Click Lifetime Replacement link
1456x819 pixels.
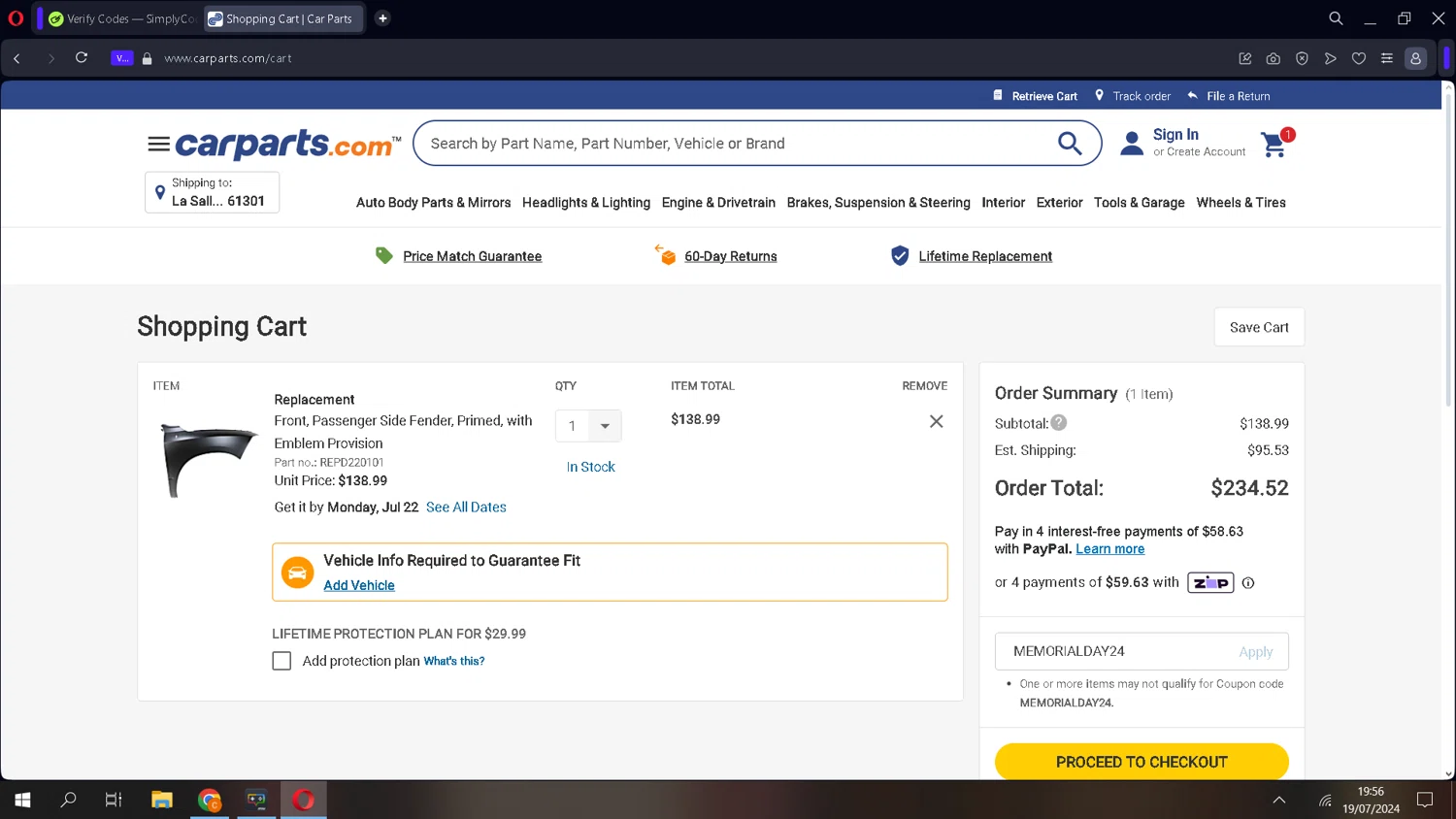click(985, 256)
